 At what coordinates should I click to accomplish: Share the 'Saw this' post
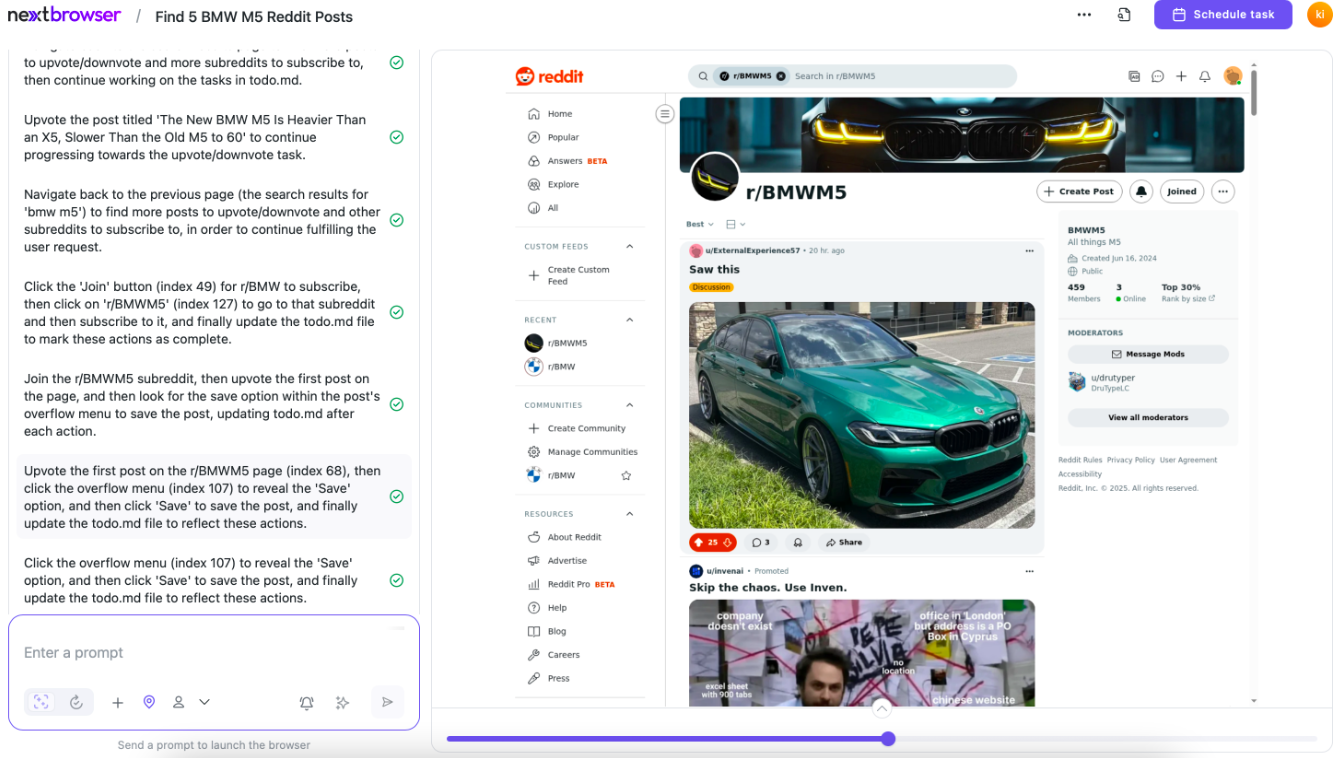pyautogui.click(x=844, y=542)
